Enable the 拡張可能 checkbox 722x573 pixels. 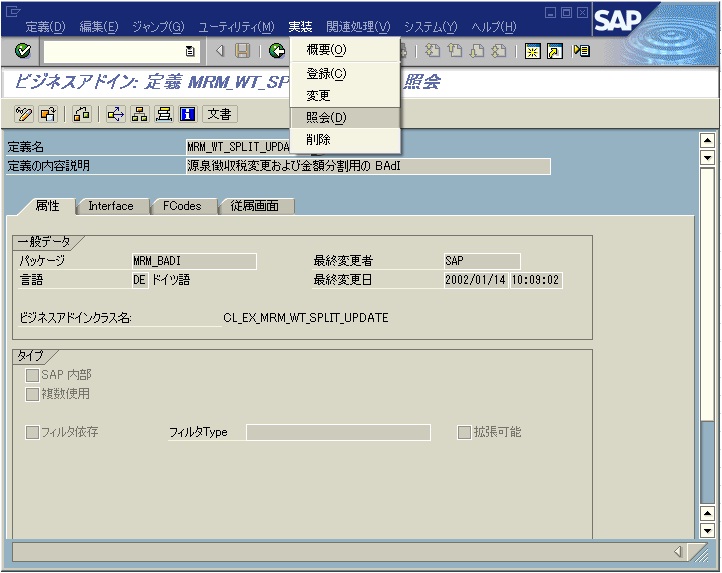[464, 433]
